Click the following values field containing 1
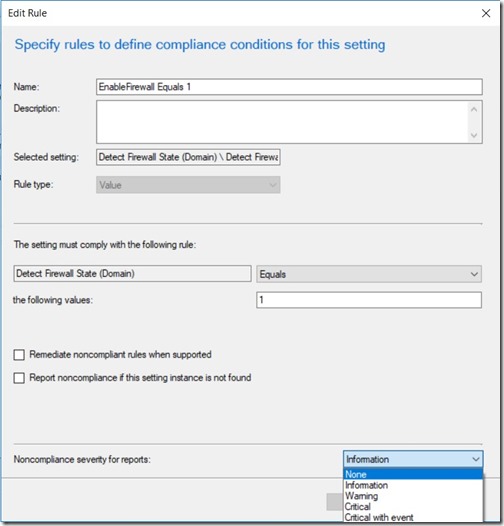 click(x=369, y=300)
